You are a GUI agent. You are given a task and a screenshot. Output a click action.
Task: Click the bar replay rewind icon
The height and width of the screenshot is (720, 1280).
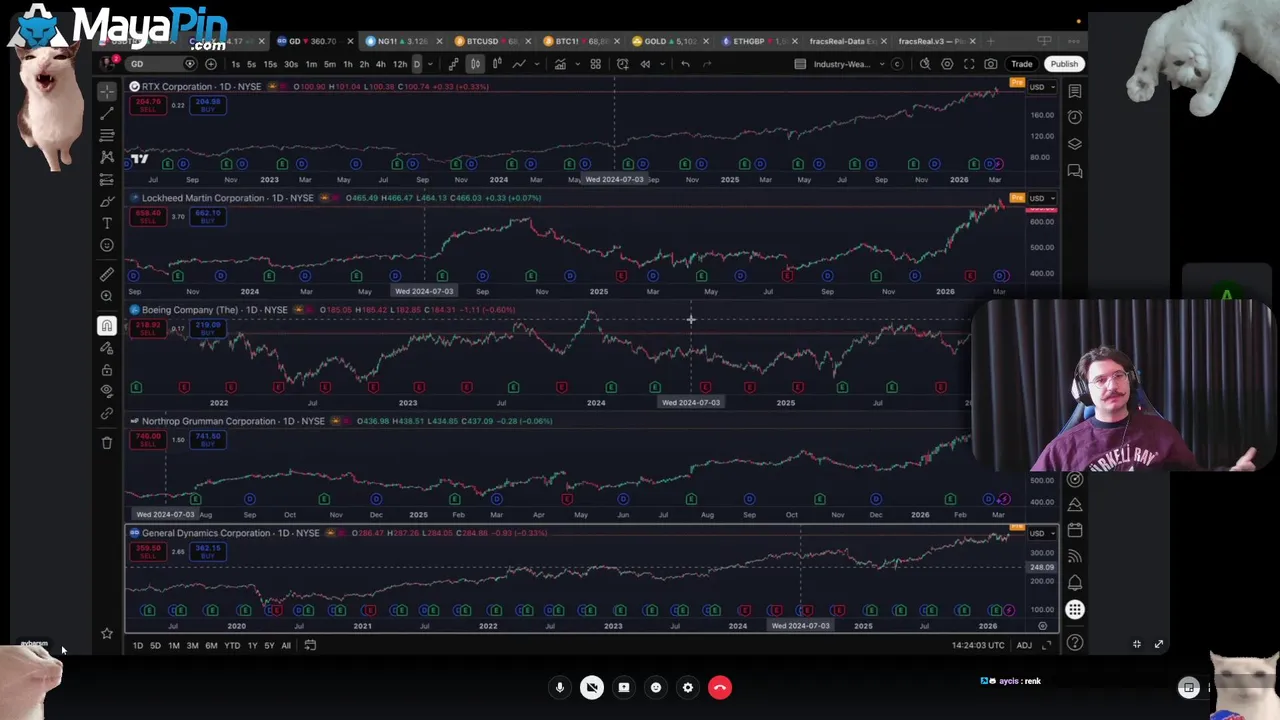(645, 64)
